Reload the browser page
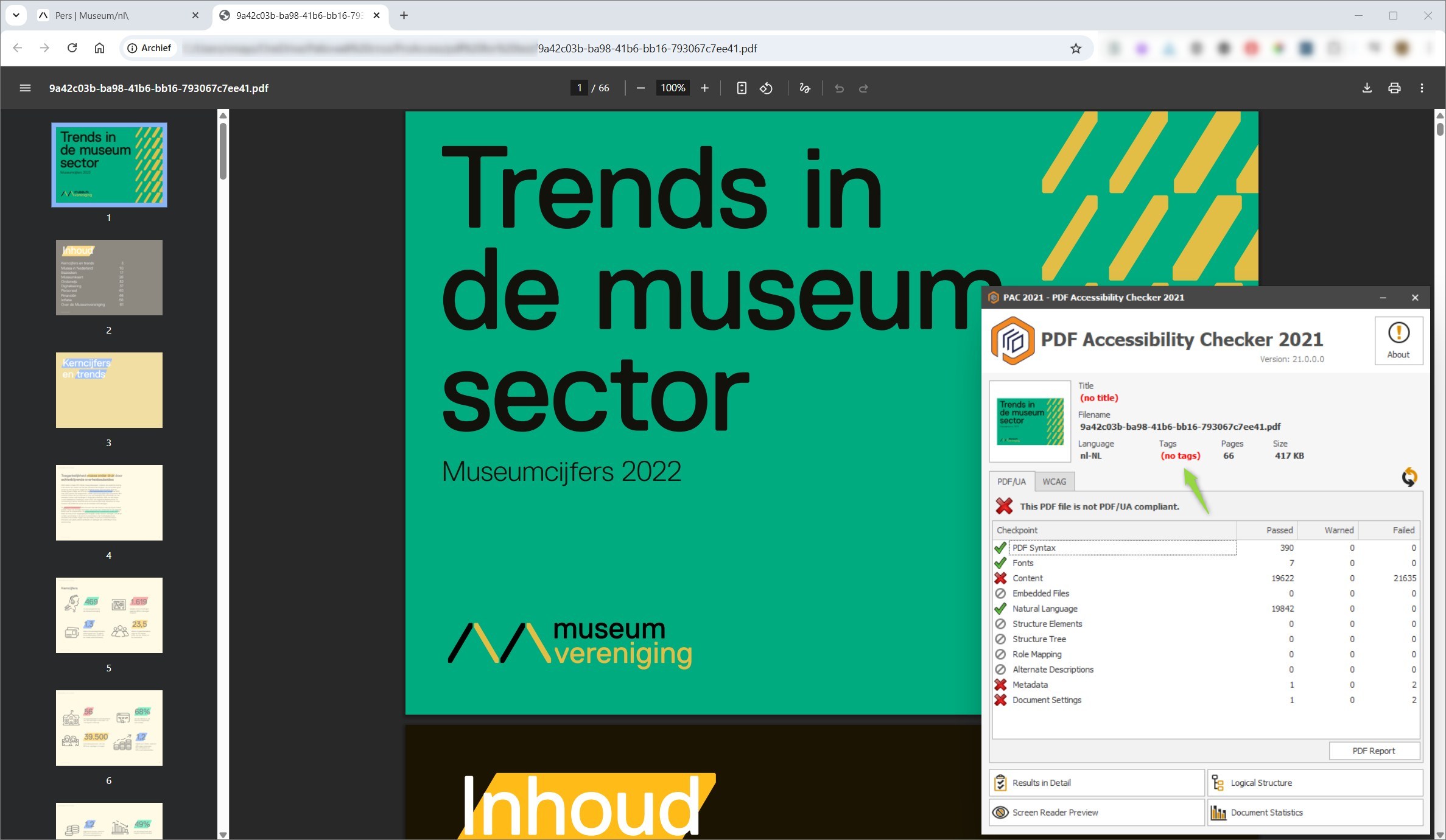This screenshot has width=1446, height=840. pyautogui.click(x=72, y=47)
